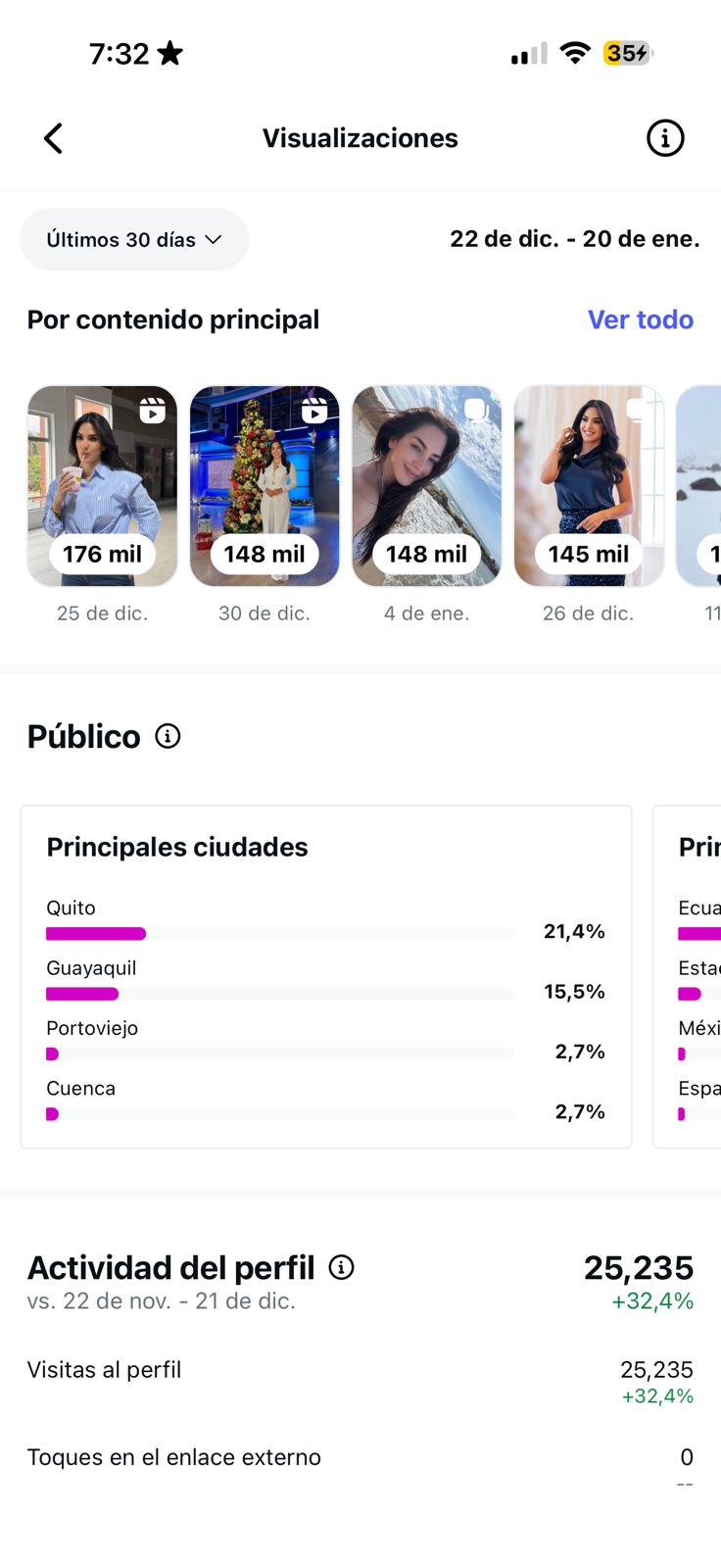Tap the partially visible countries card
The height and width of the screenshot is (1568, 721).
[x=690, y=976]
